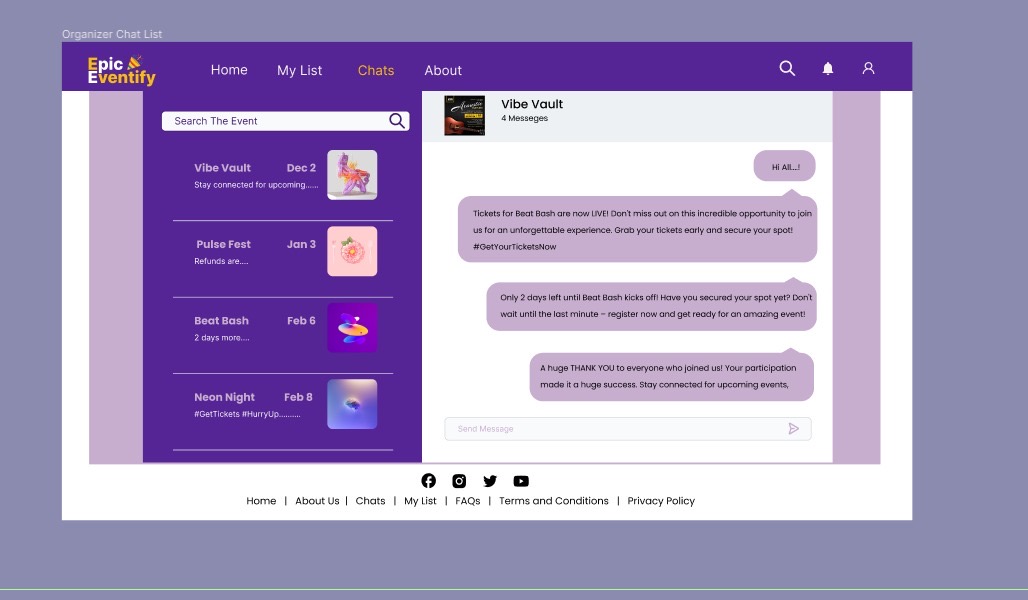Open the Twitter icon in the footer

tap(490, 481)
